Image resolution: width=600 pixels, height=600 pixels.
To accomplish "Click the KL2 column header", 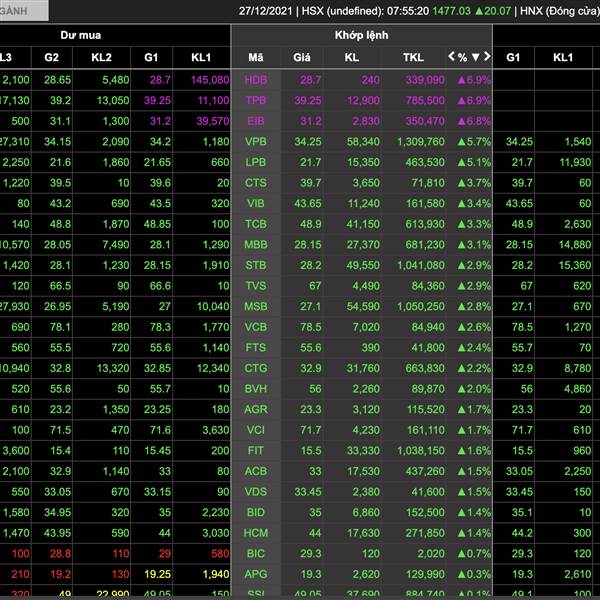I will tap(101, 57).
